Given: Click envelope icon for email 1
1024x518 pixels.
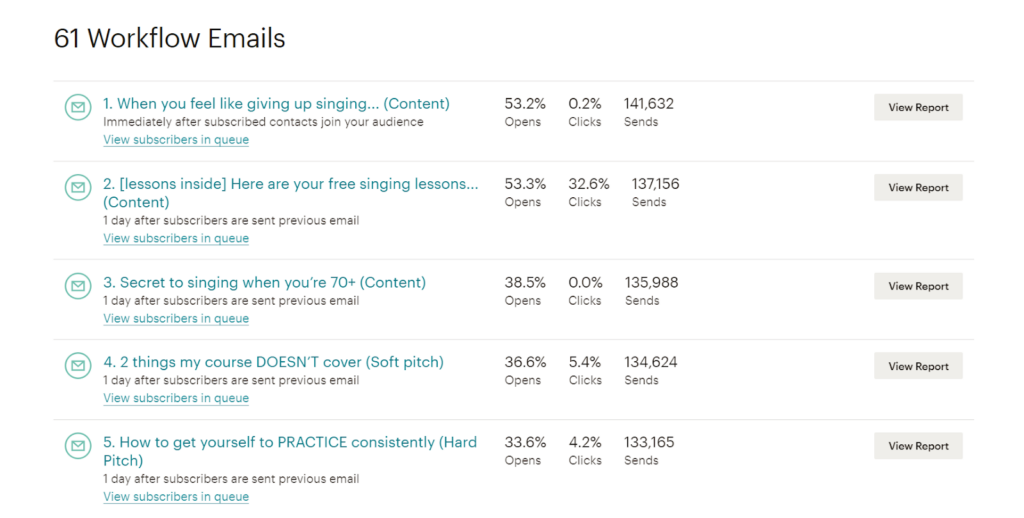Looking at the screenshot, I should [78, 107].
